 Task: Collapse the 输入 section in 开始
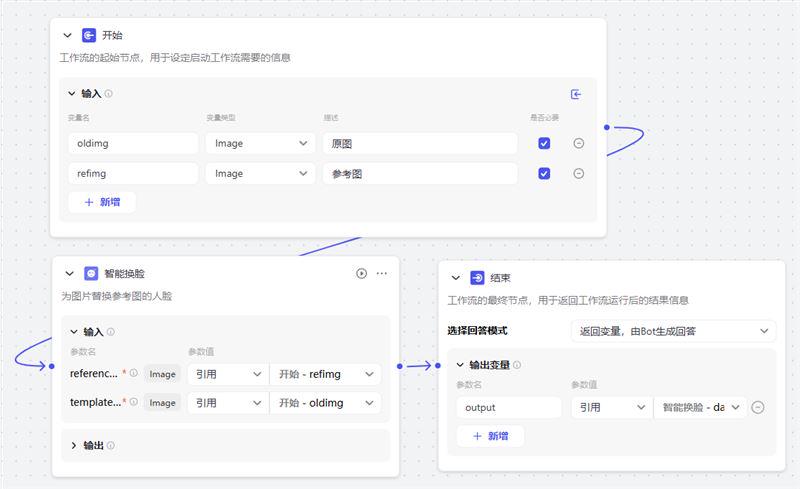point(72,93)
